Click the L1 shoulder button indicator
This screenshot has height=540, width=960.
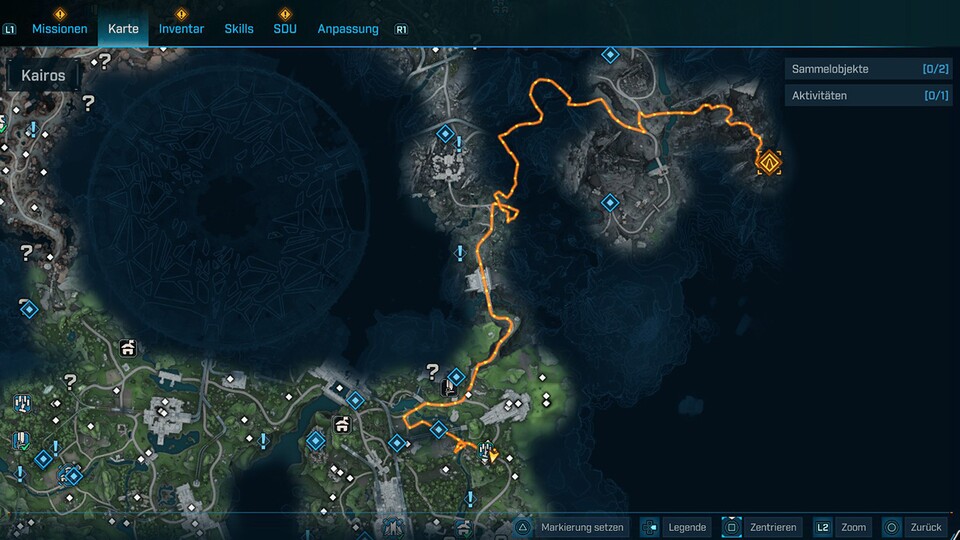click(9, 29)
